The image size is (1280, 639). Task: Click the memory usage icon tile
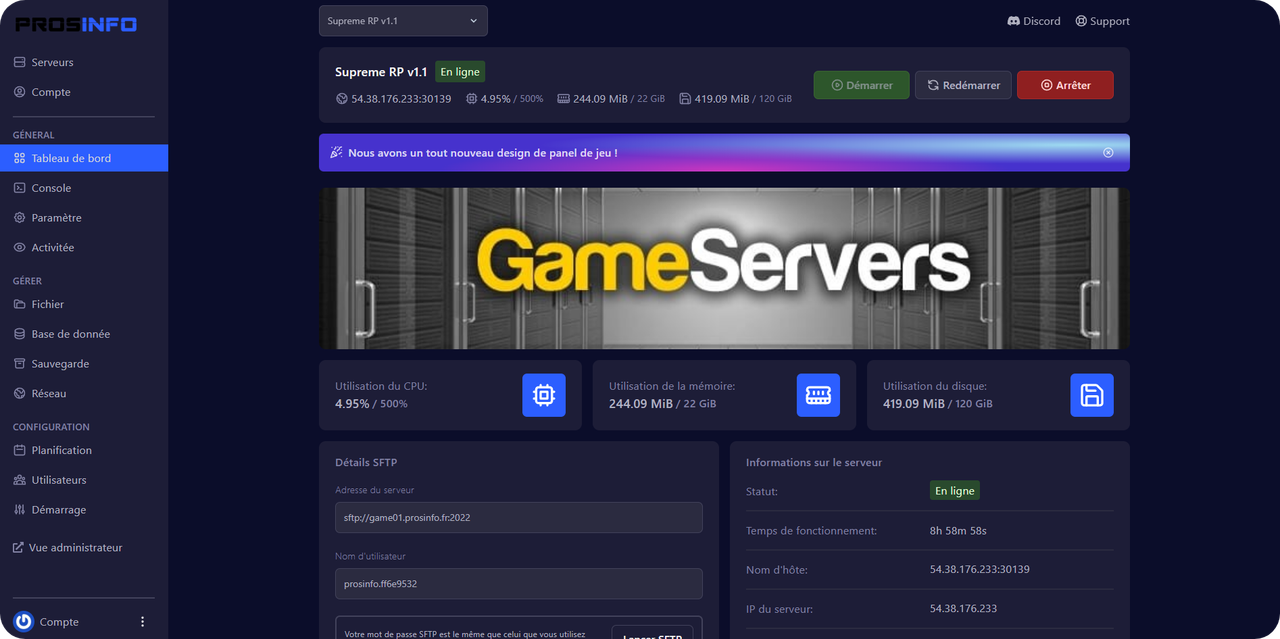[818, 395]
